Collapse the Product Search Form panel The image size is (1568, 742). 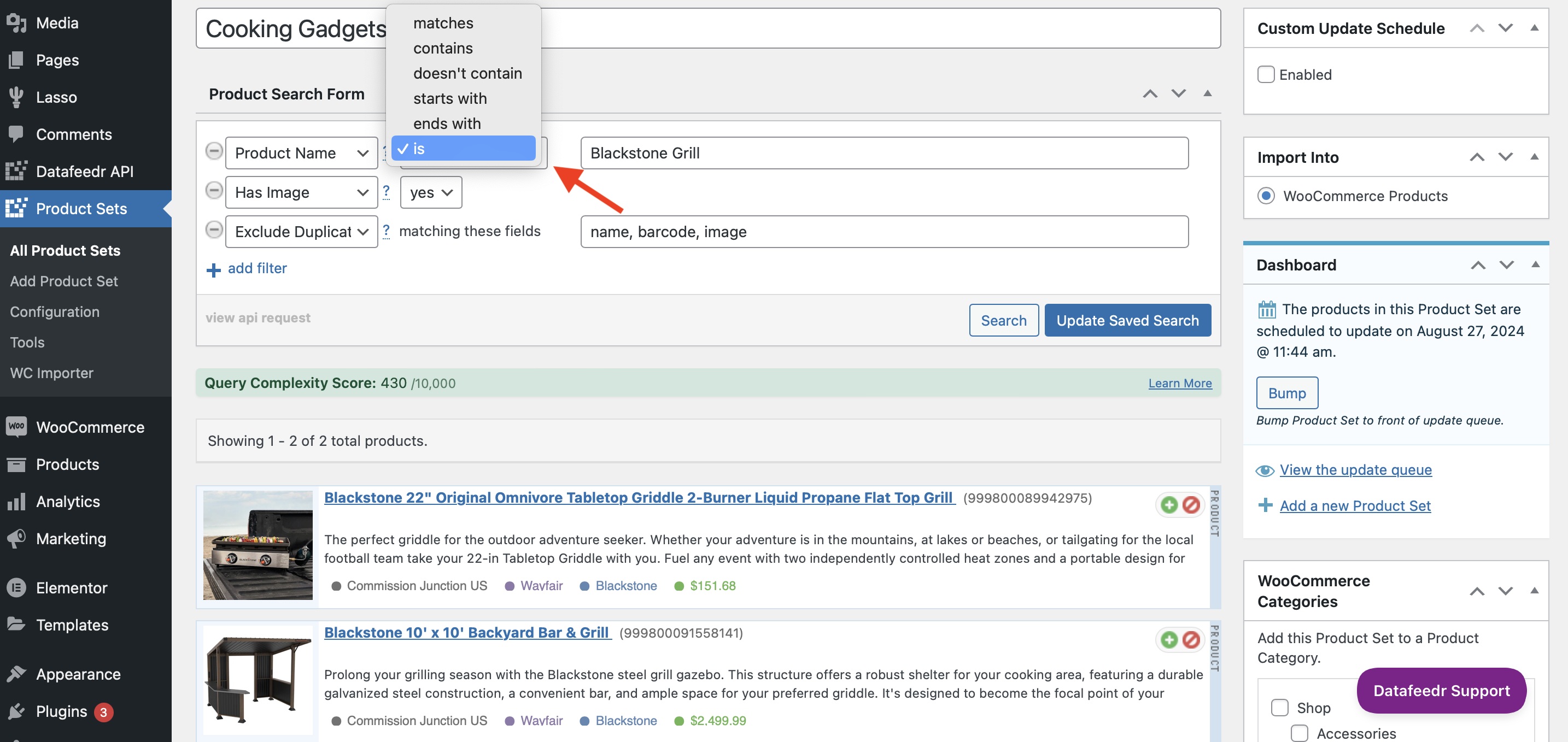point(1208,93)
